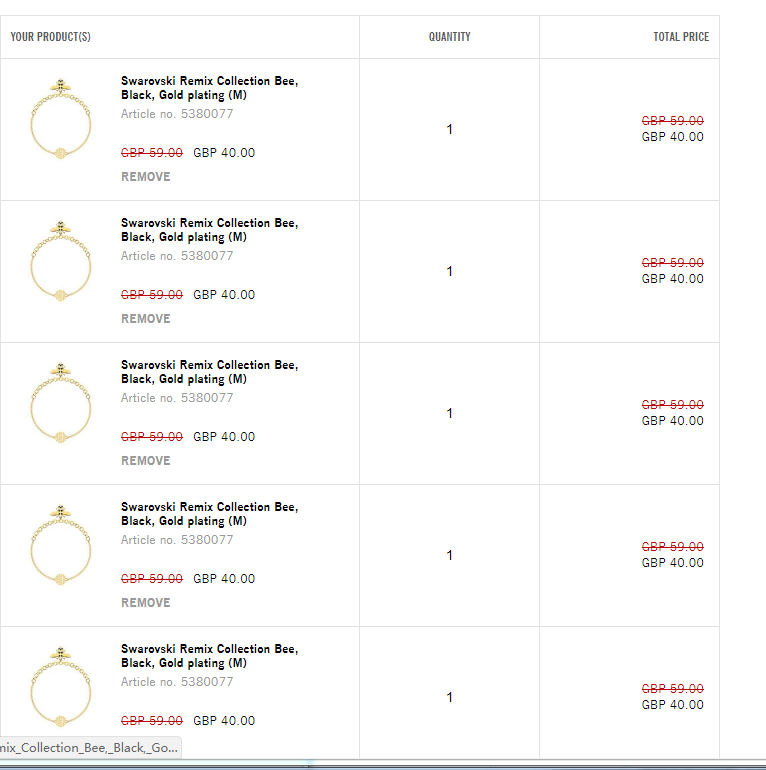Click the Your Product(s) column header
The height and width of the screenshot is (770, 766).
click(x=51, y=37)
